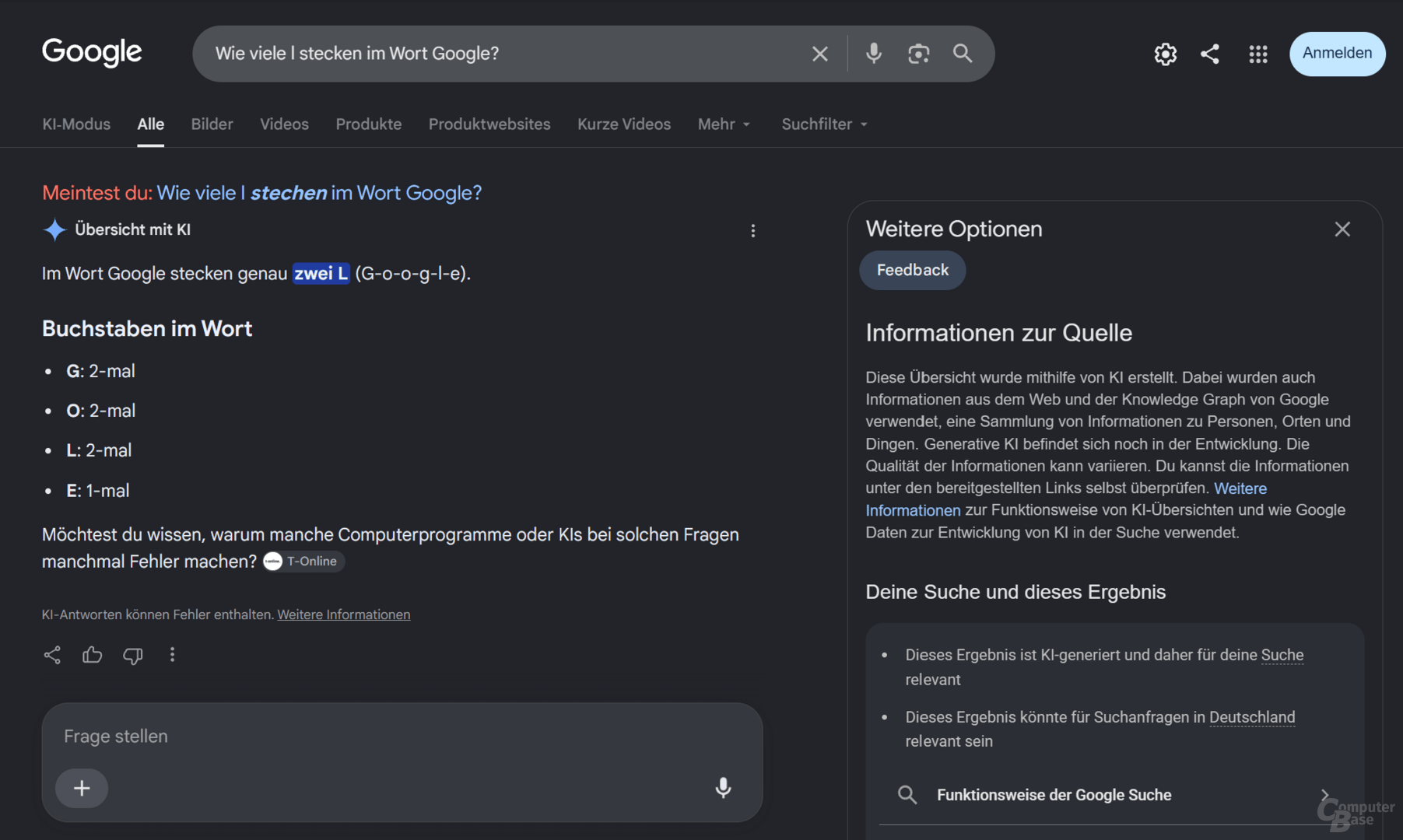
Task: Open the Videos tab
Action: (x=284, y=124)
